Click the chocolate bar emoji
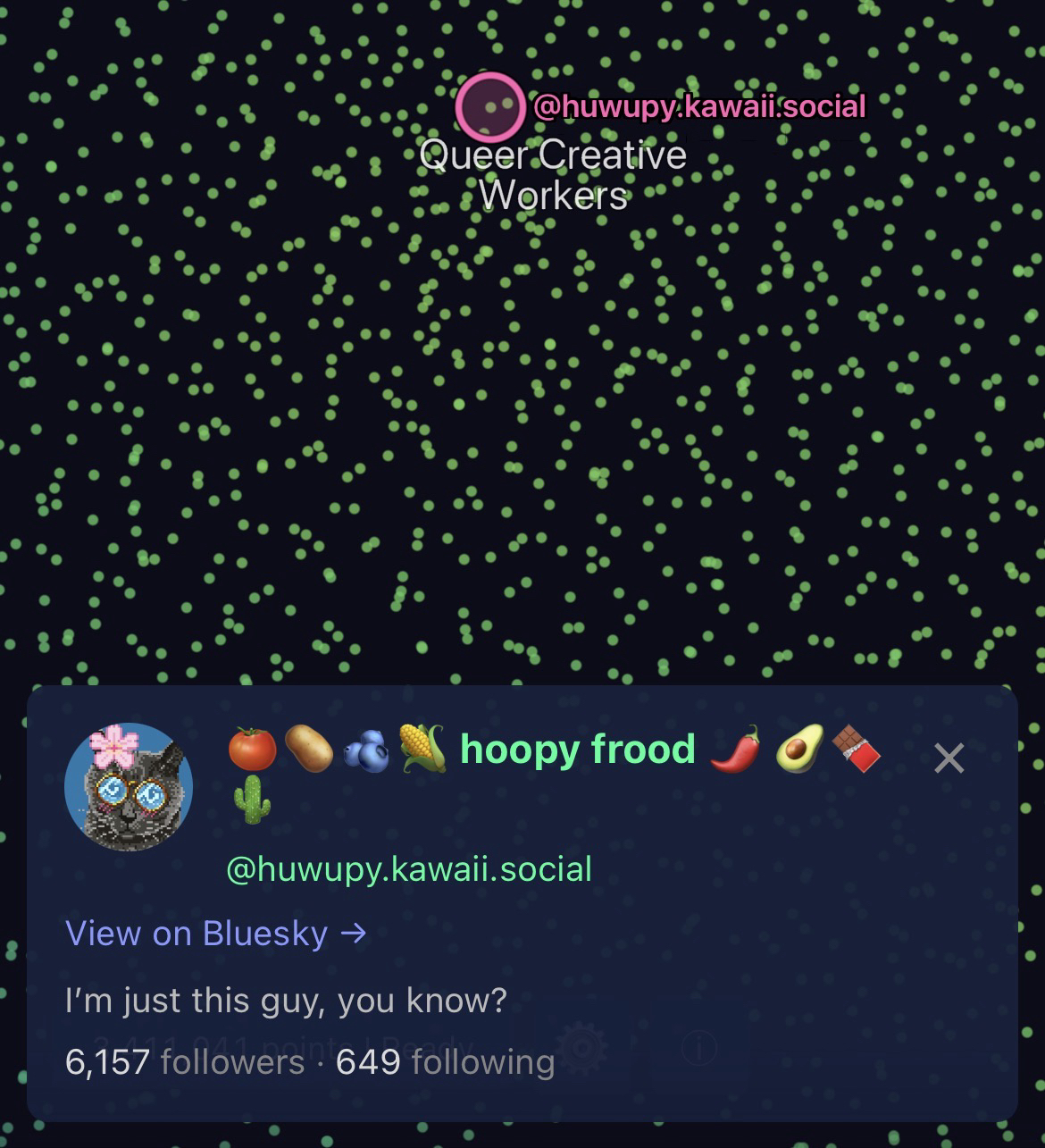This screenshot has height=1148, width=1045. 856,749
